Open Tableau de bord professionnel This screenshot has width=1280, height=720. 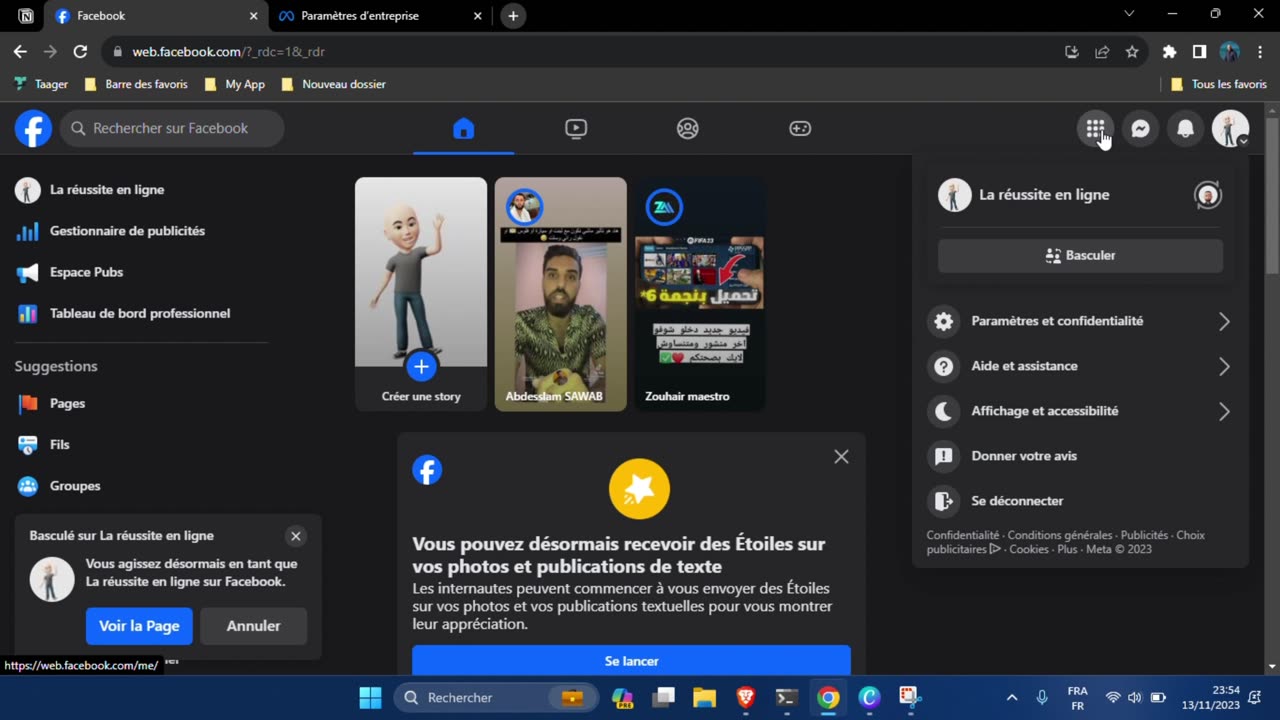click(x=140, y=313)
